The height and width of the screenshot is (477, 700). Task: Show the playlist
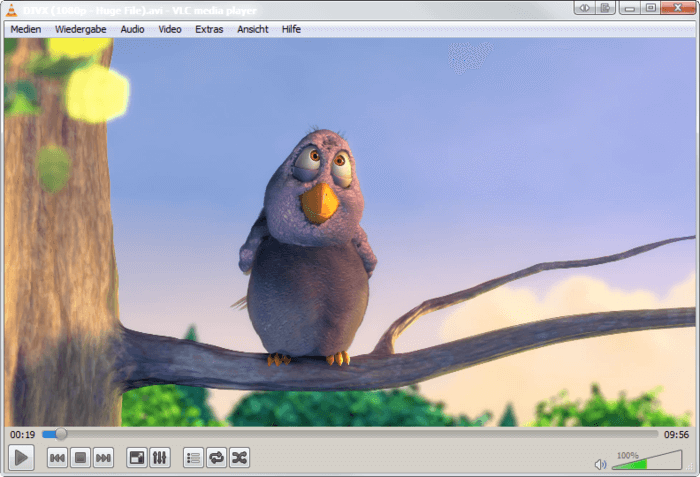click(193, 458)
